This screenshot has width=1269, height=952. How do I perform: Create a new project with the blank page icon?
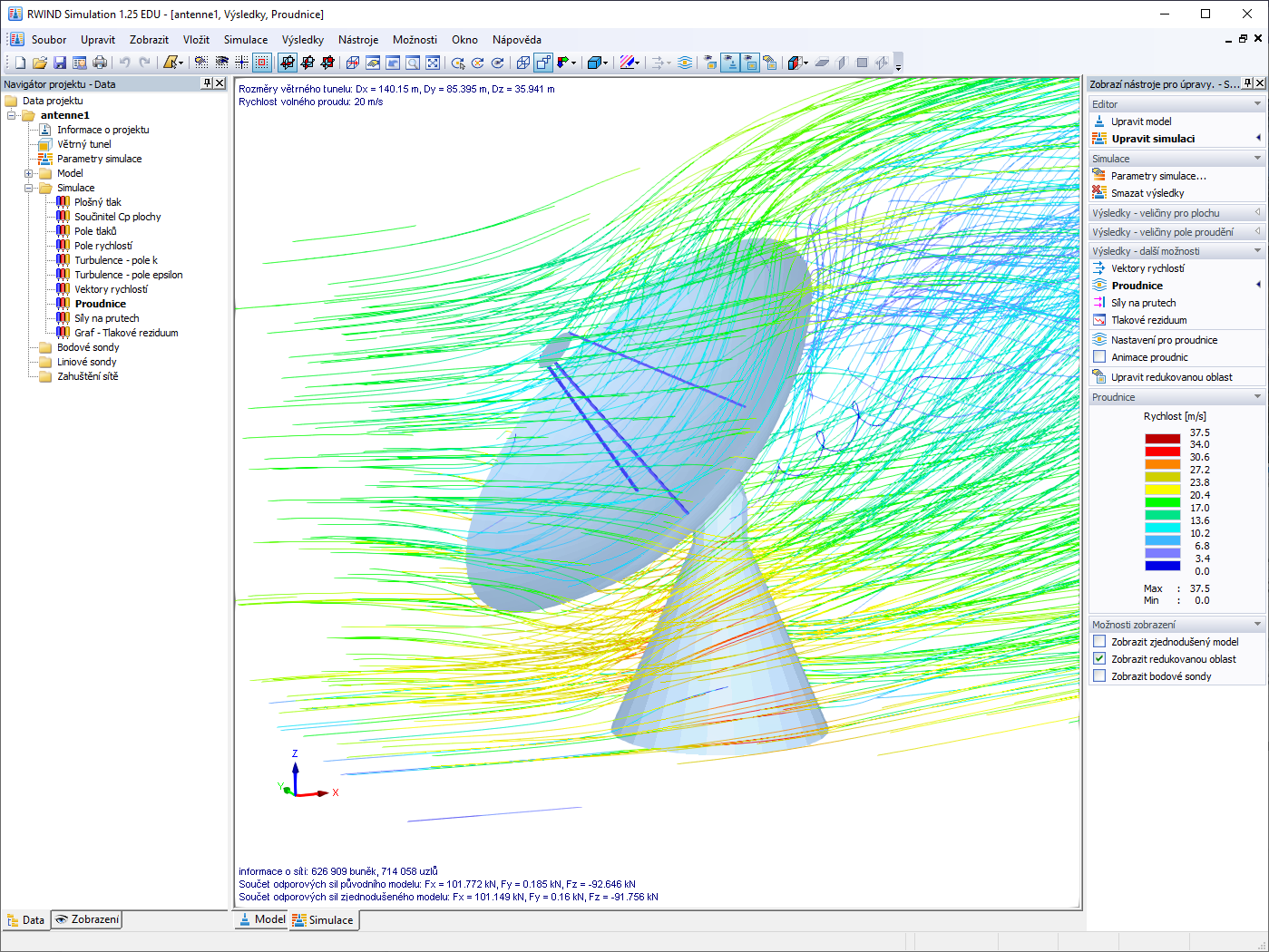pos(20,63)
